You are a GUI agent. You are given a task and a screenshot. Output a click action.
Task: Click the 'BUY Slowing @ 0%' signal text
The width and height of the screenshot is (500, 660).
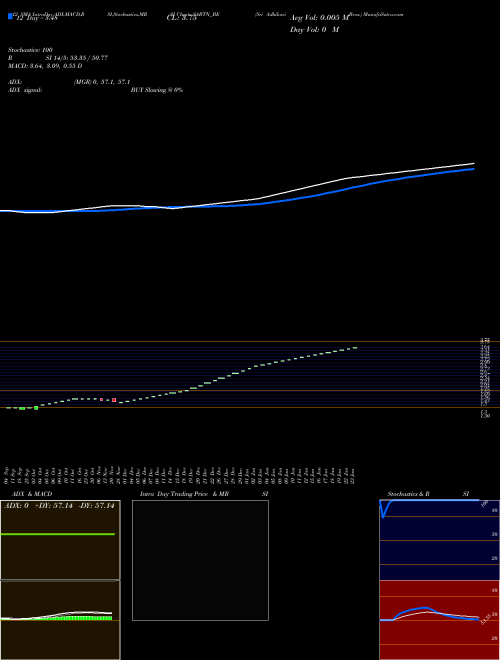(157, 90)
